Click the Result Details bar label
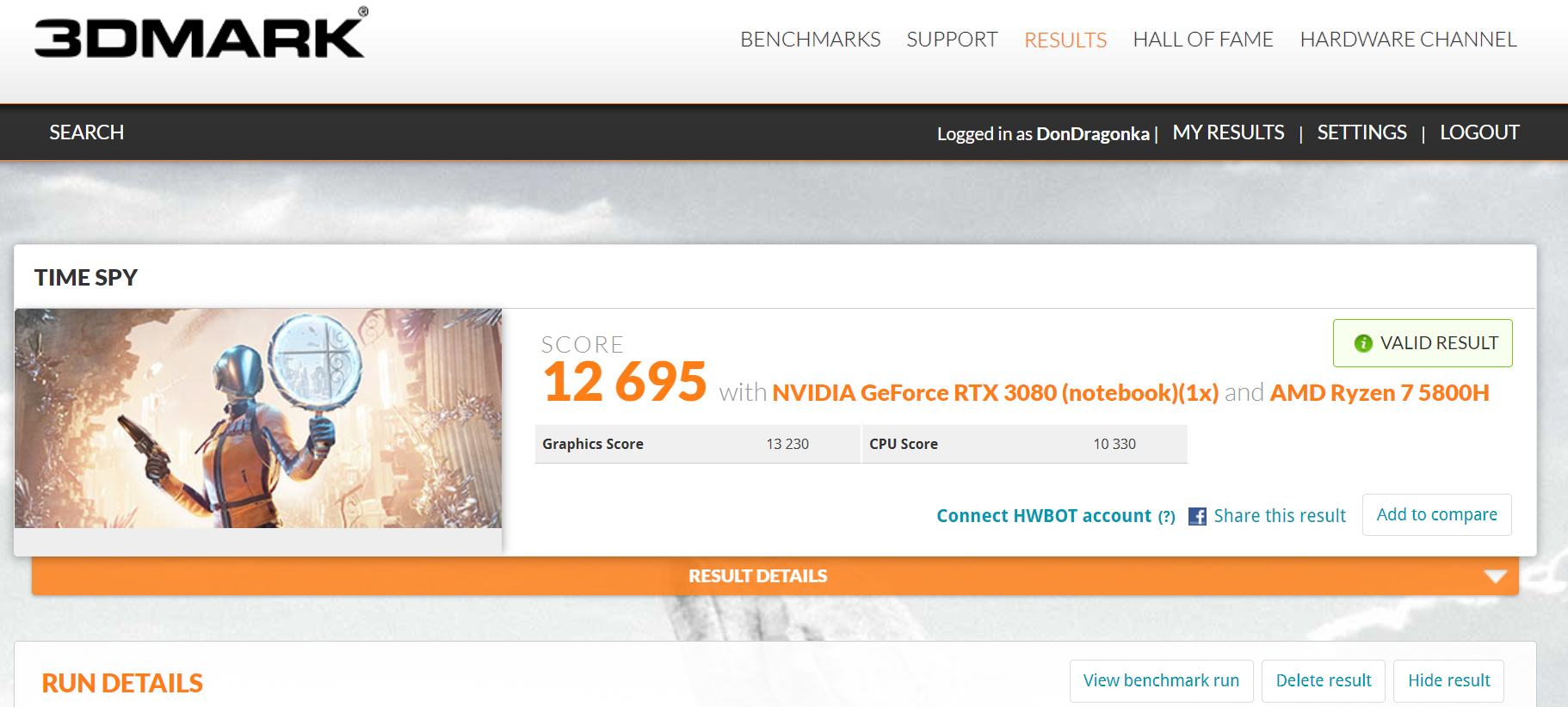This screenshot has height=707, width=1568. click(757, 576)
